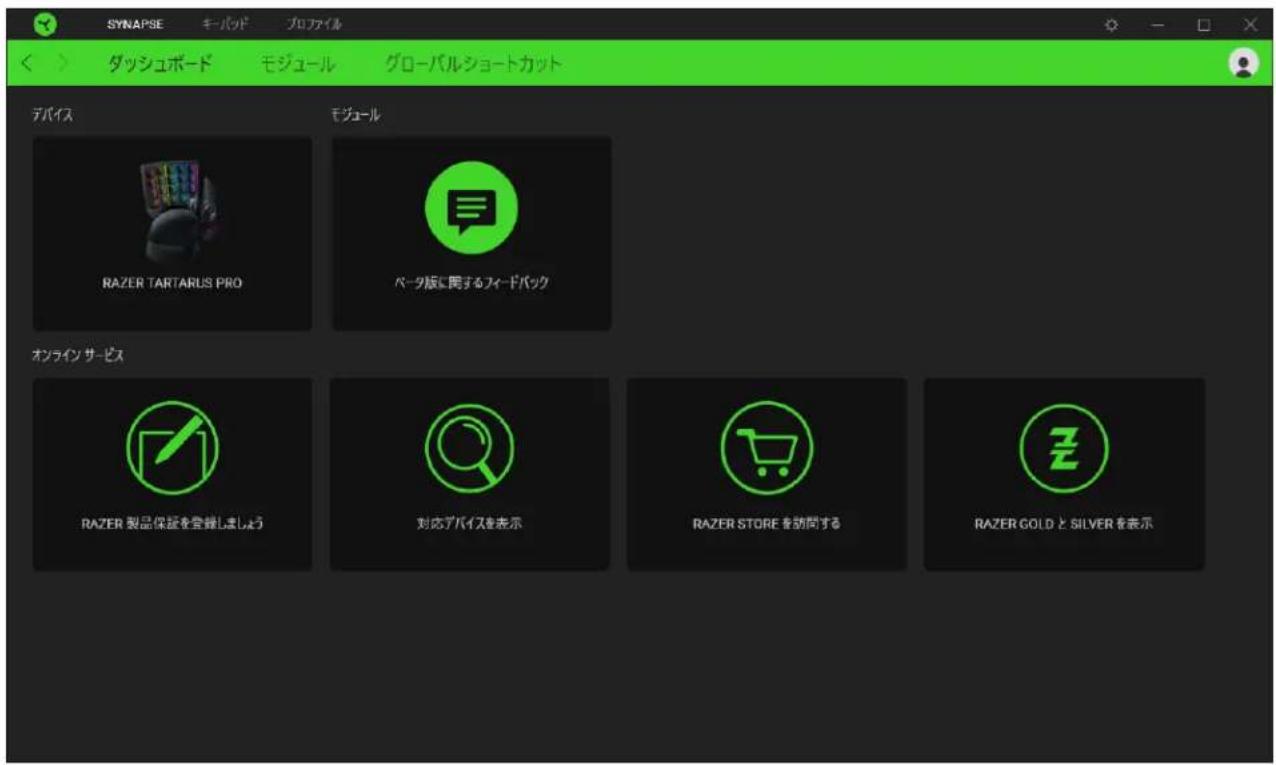Click the RAZER TARTARUS PRO label

point(172,283)
